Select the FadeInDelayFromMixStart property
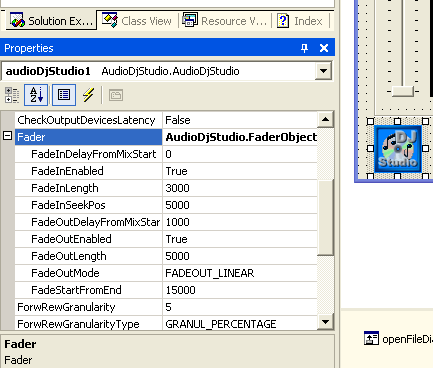The width and height of the screenshot is (434, 368). 88,154
